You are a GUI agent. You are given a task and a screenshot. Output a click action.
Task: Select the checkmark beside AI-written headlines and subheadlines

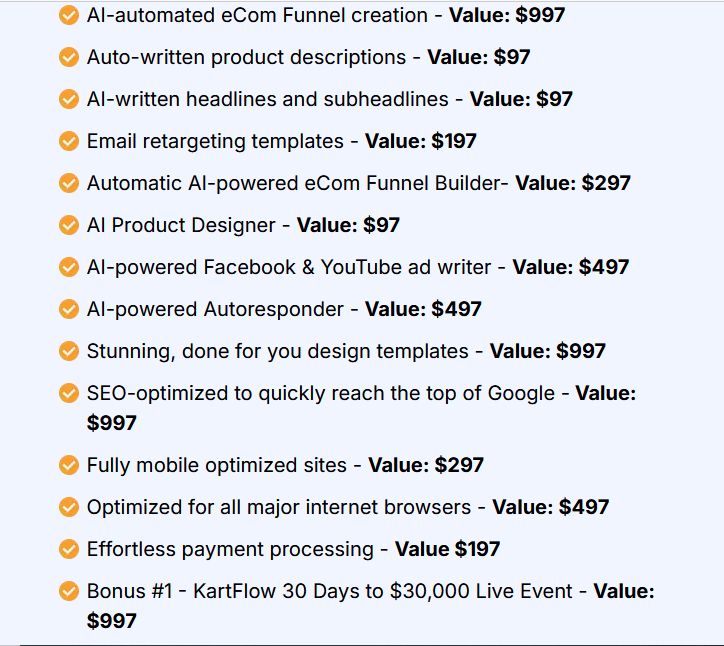pos(69,99)
